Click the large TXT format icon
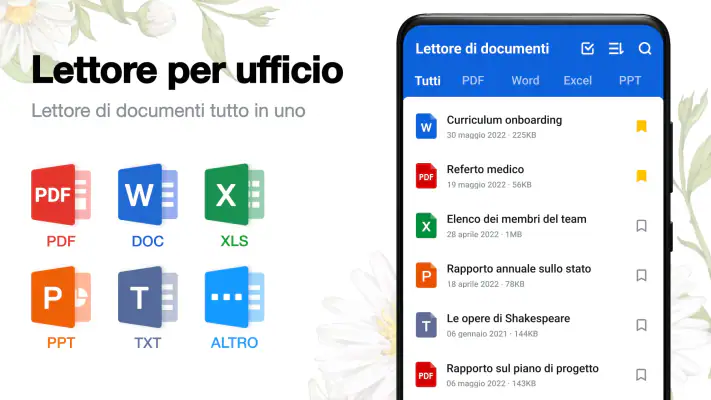This screenshot has height=400, width=711. (148, 297)
